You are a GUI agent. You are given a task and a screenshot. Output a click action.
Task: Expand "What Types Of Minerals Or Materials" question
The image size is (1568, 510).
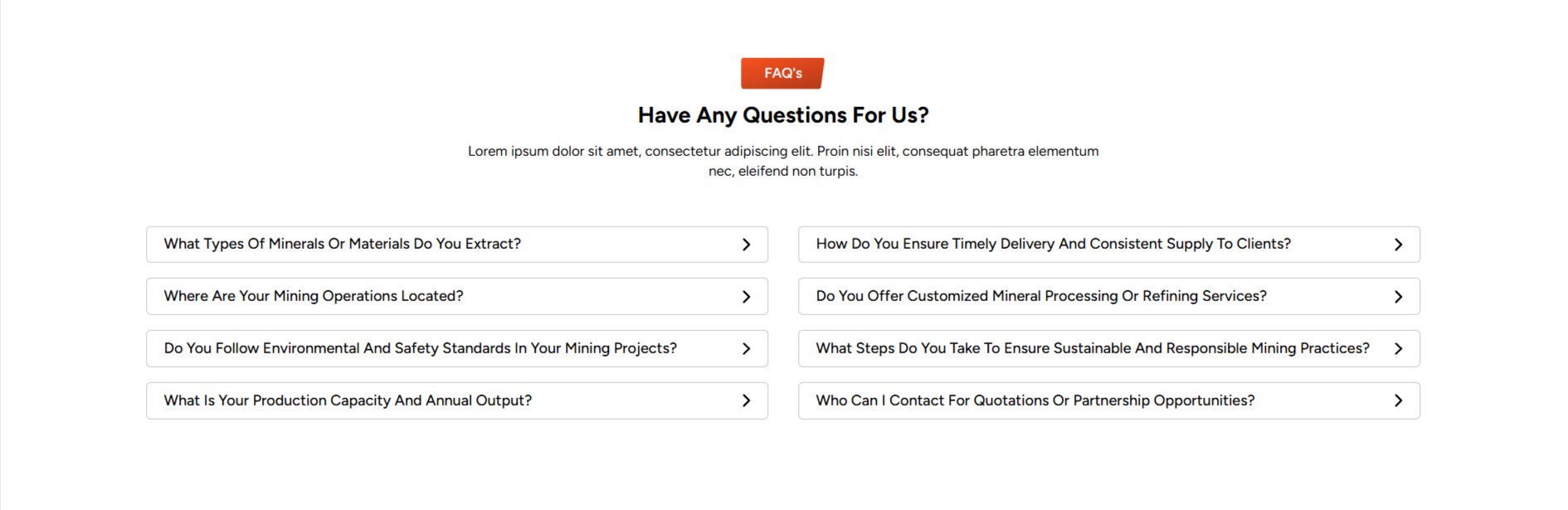click(x=342, y=244)
